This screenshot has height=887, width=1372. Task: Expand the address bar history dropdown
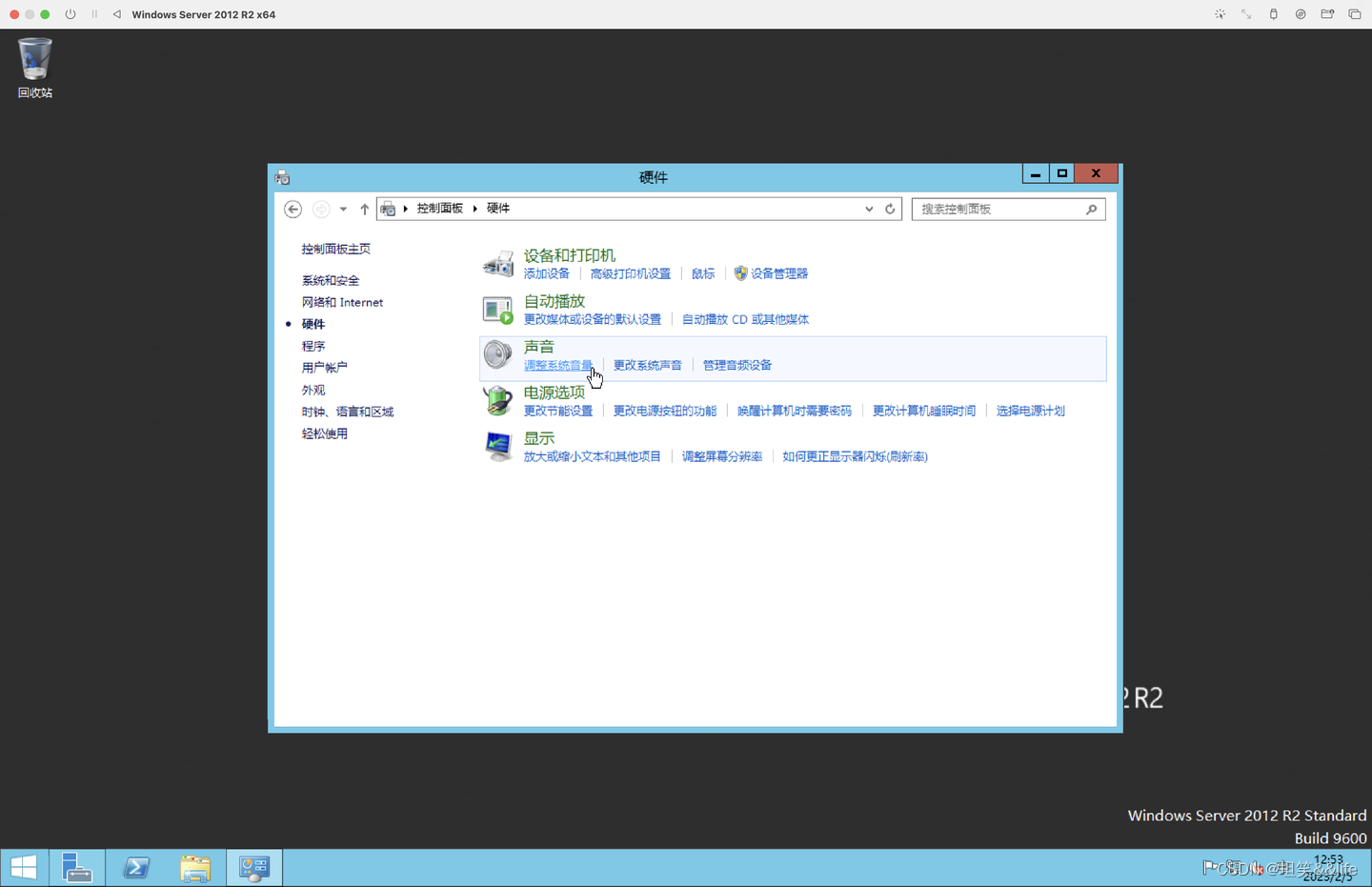(x=869, y=209)
